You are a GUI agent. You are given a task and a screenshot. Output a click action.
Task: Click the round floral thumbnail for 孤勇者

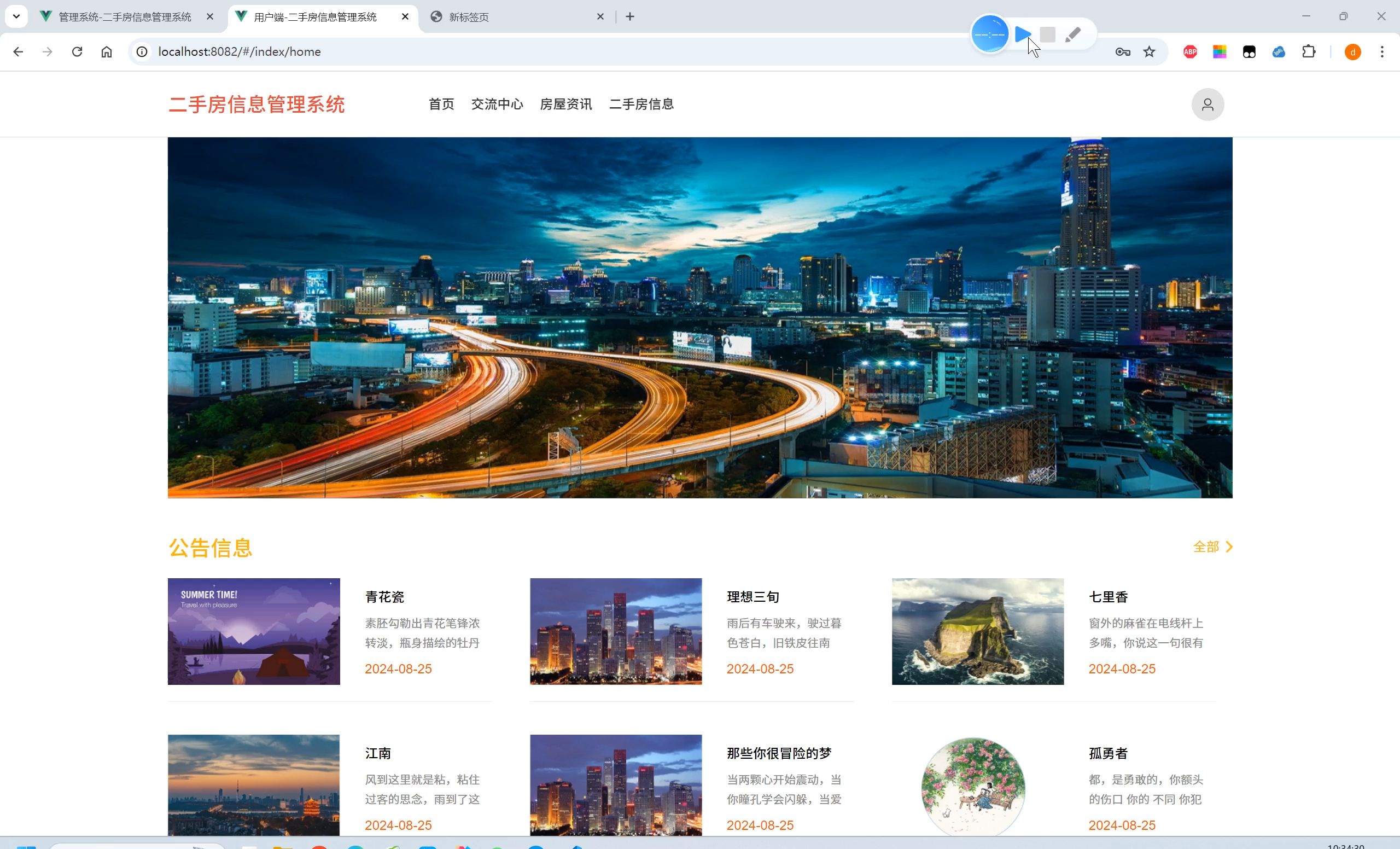click(973, 787)
